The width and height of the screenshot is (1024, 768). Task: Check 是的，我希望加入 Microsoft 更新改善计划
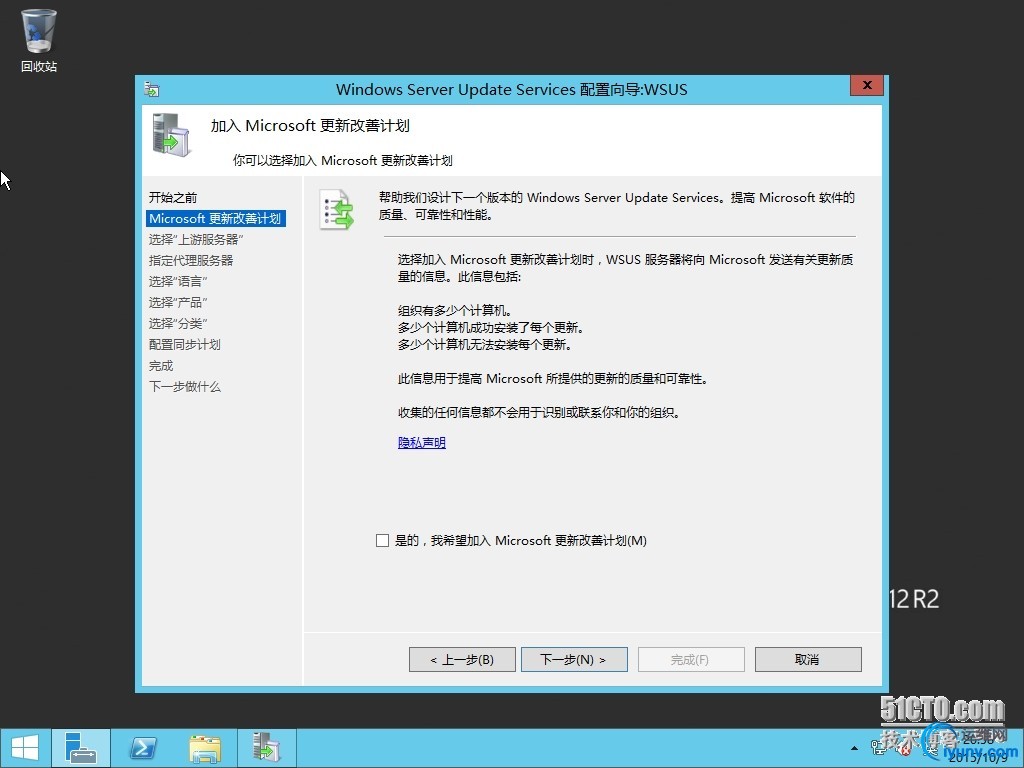point(383,541)
